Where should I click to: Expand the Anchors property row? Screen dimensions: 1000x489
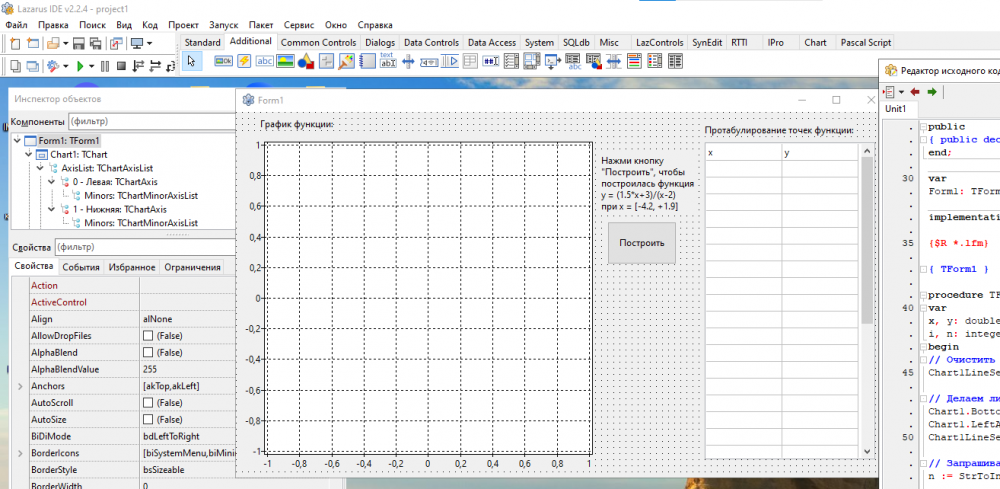point(20,386)
